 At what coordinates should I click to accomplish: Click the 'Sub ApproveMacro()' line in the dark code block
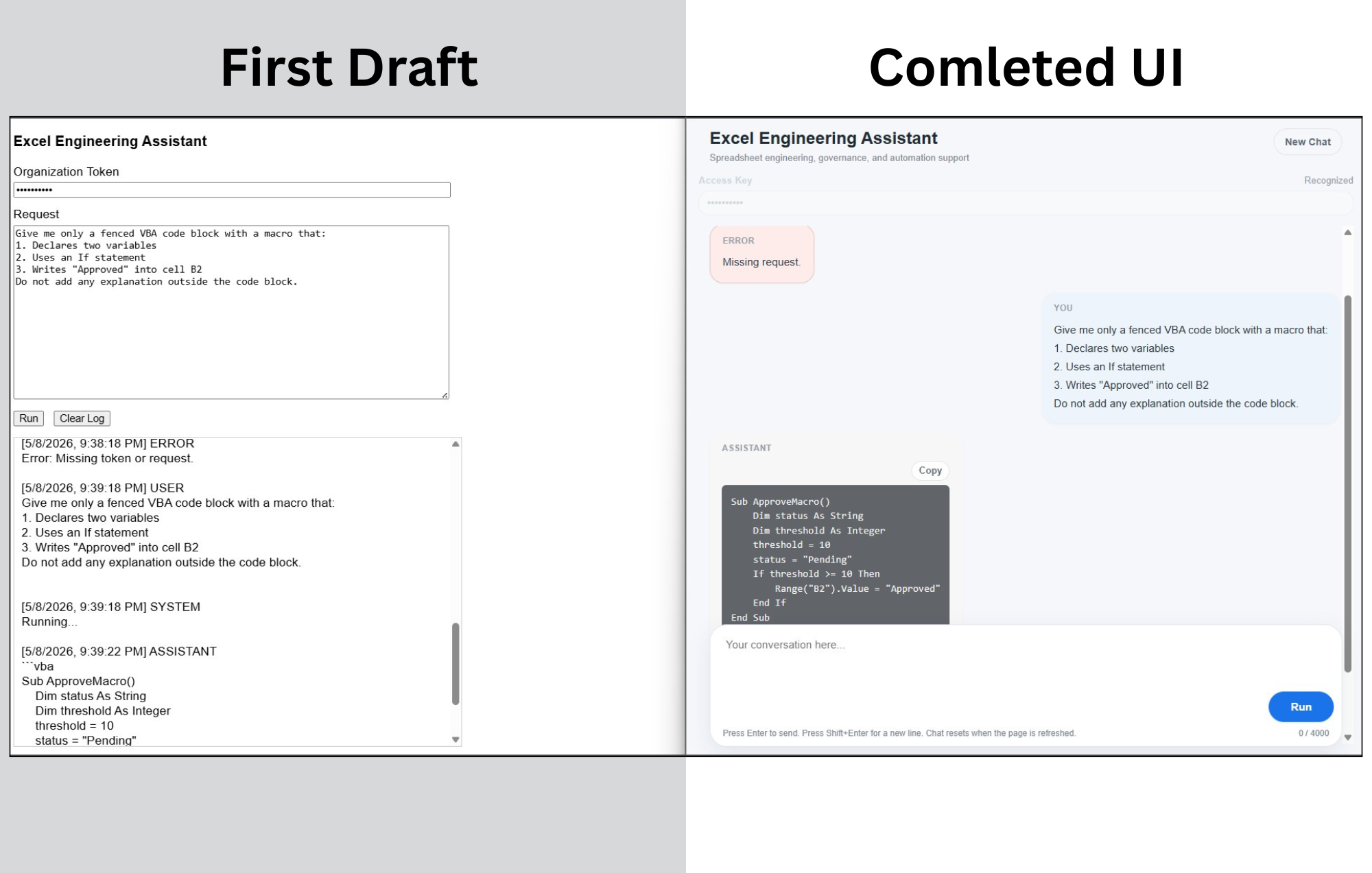pyautogui.click(x=780, y=502)
